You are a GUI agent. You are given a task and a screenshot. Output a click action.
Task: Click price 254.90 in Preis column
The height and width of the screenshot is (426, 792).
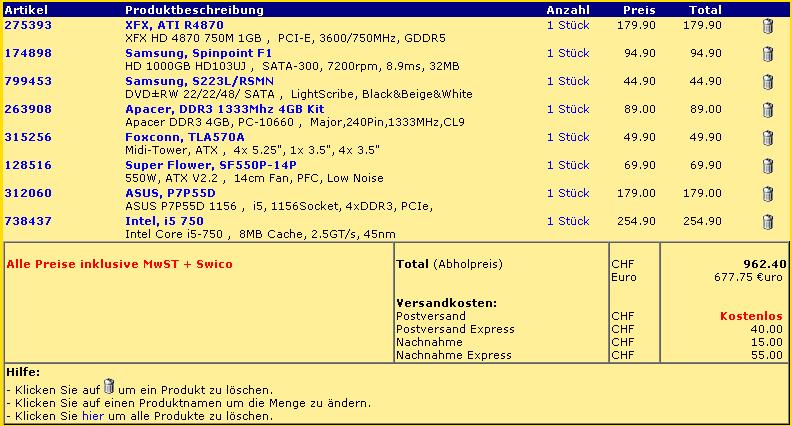point(636,221)
